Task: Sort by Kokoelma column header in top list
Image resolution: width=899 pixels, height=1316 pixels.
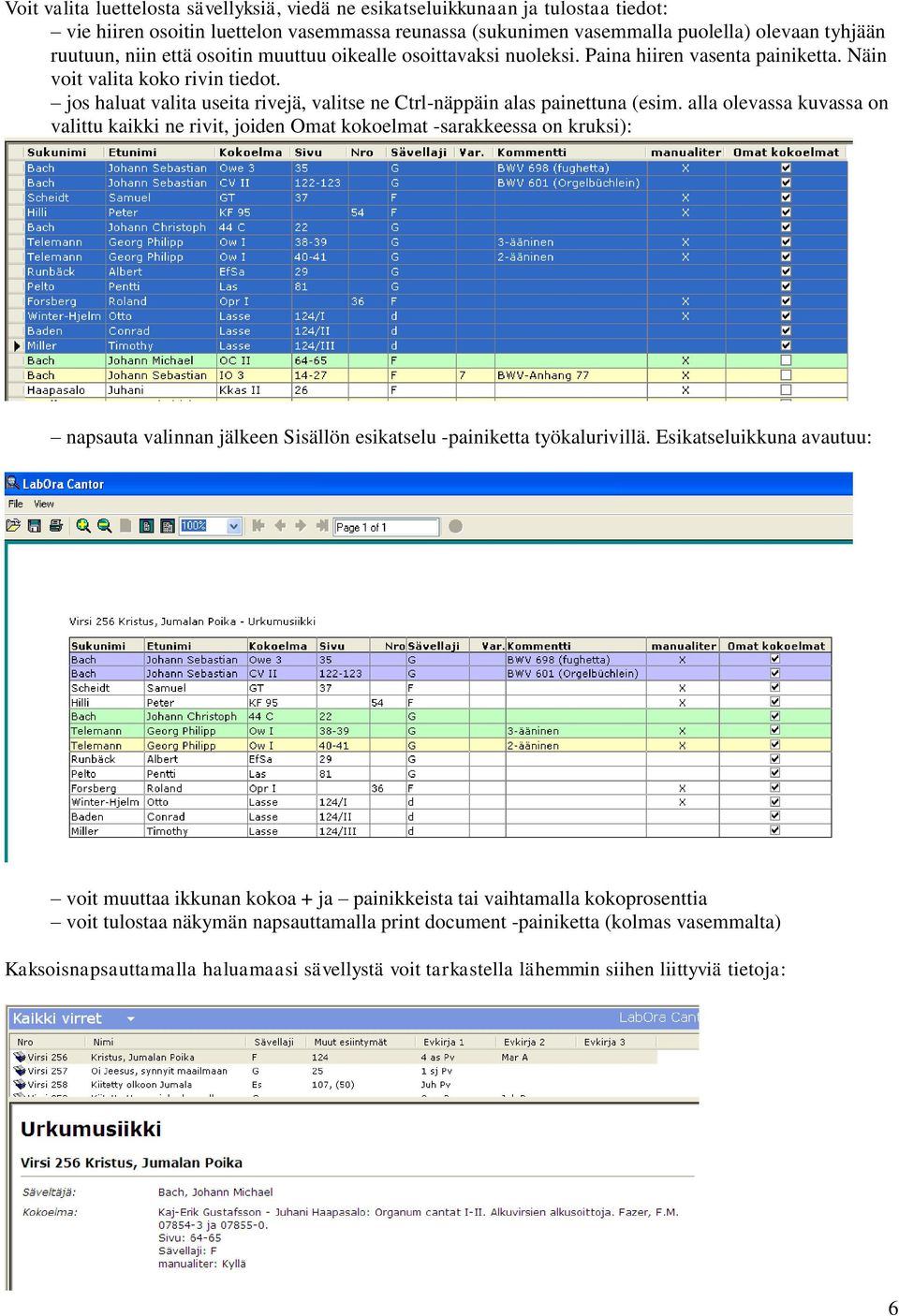Action: (254, 152)
